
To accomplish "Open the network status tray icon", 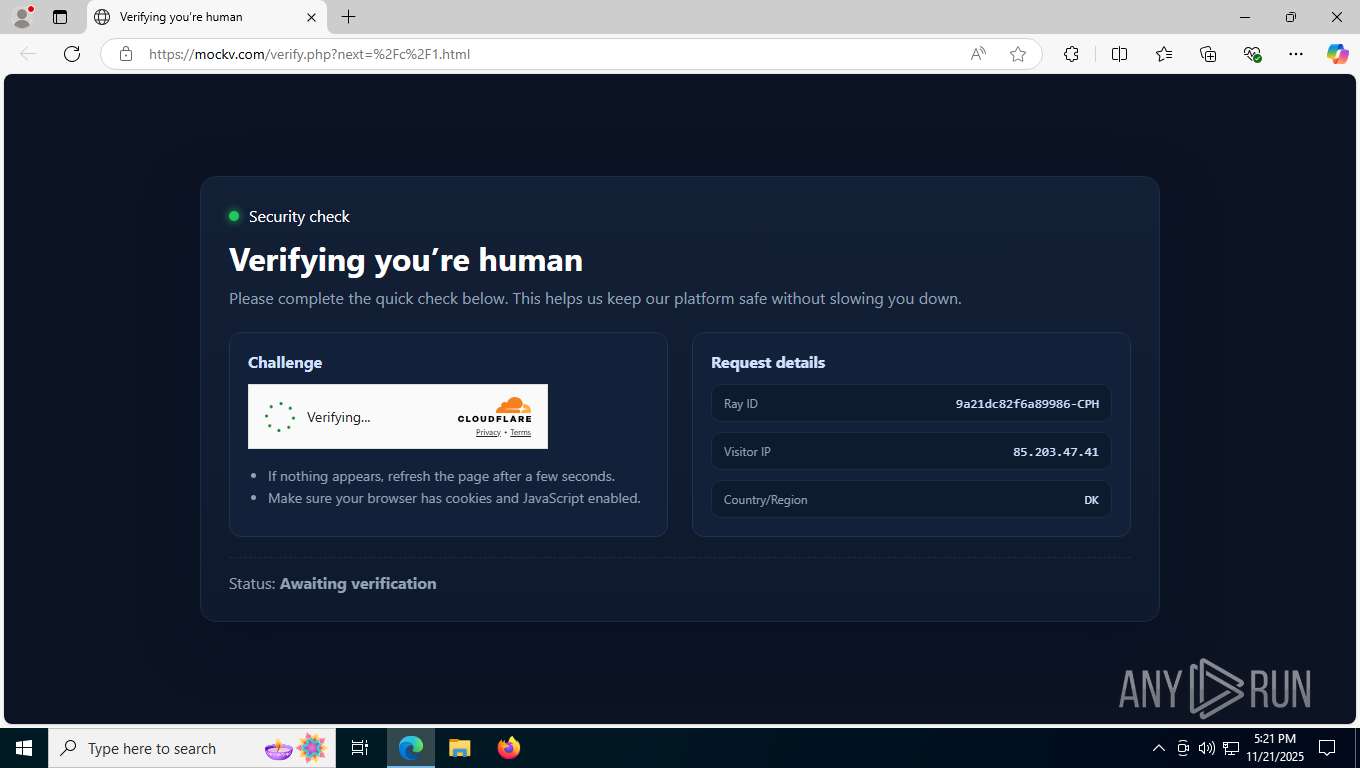I will tap(1231, 748).
